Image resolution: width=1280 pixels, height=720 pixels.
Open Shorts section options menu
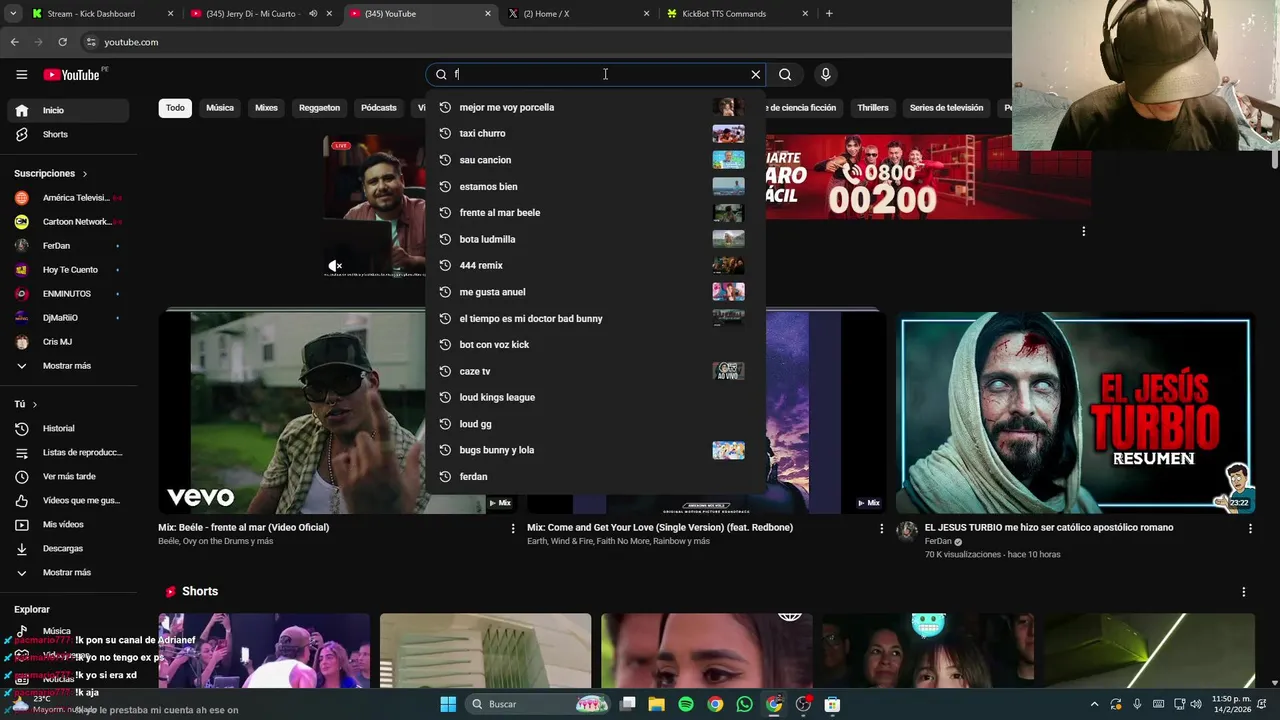pos(1244,592)
